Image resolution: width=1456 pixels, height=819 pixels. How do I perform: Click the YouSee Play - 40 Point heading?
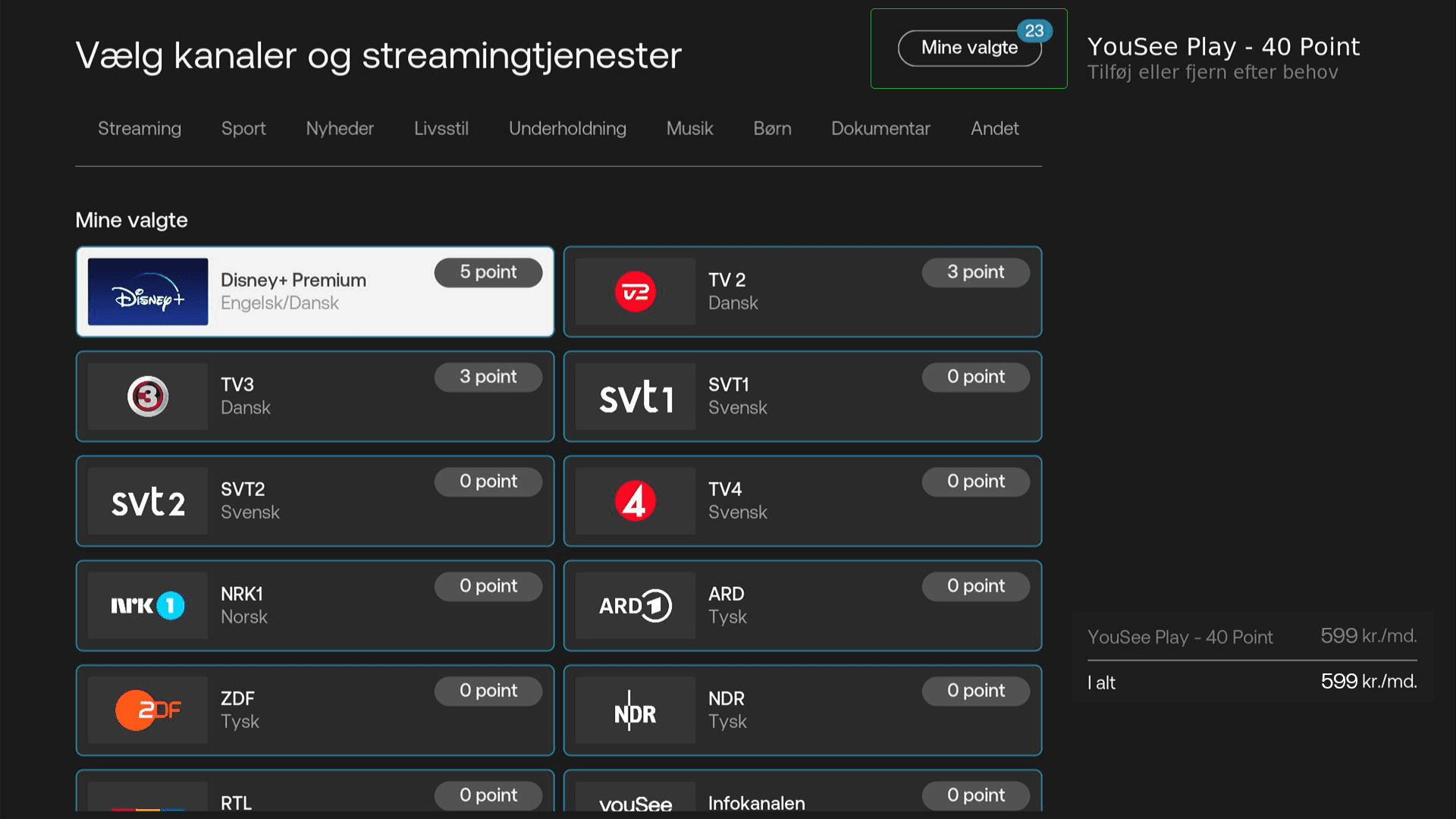tap(1223, 47)
